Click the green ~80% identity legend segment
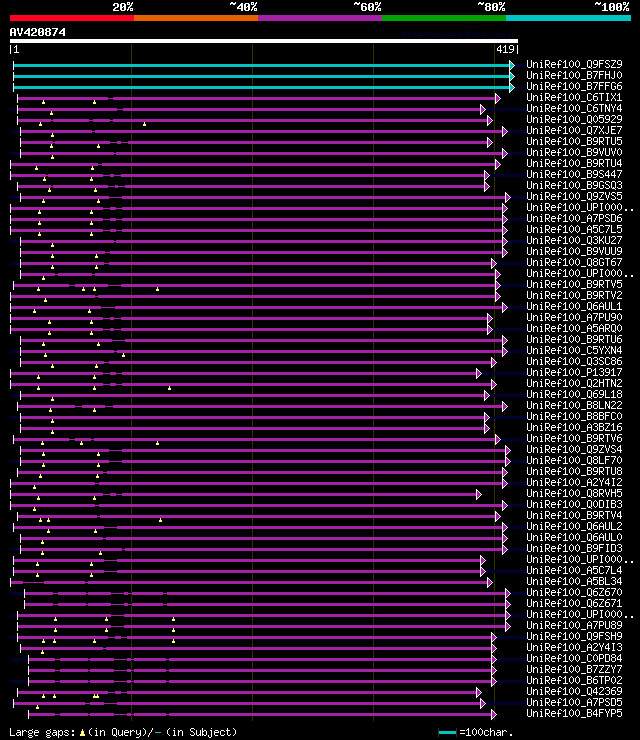The height and width of the screenshot is (740, 640). tap(444, 18)
